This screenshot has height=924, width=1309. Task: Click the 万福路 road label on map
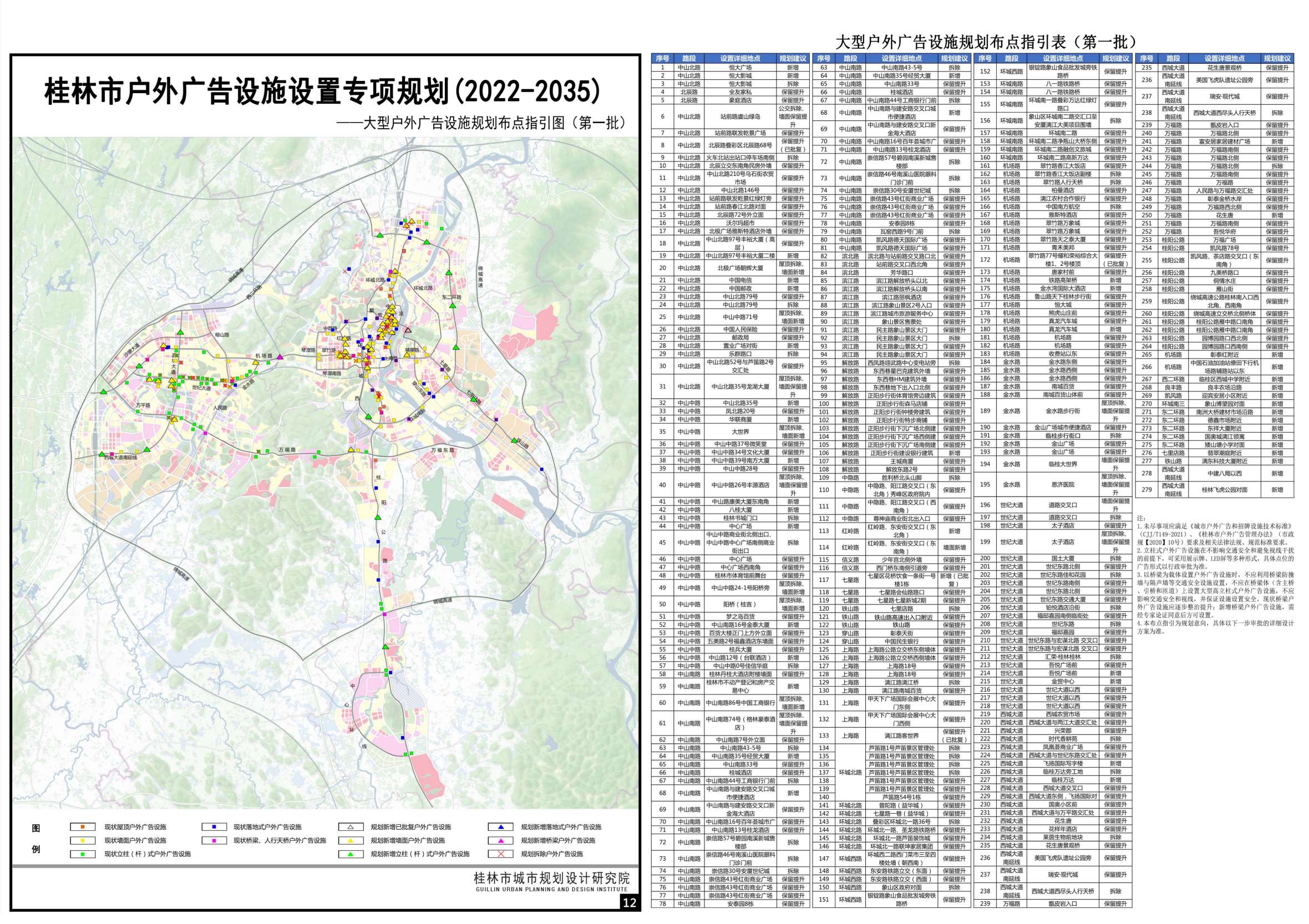tap(287, 450)
